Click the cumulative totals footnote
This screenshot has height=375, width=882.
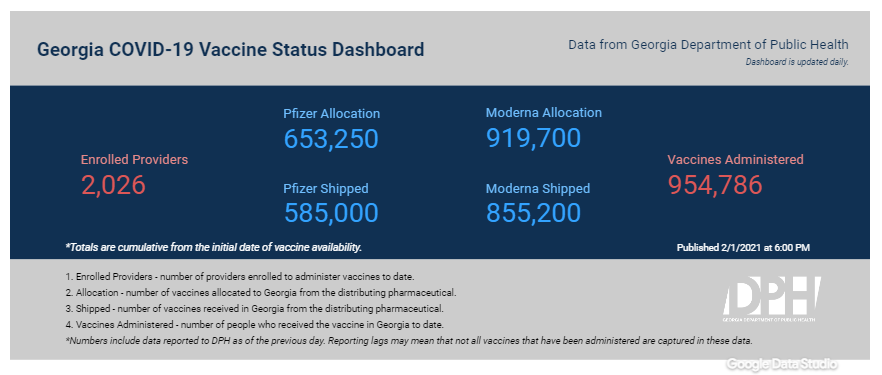tap(214, 247)
